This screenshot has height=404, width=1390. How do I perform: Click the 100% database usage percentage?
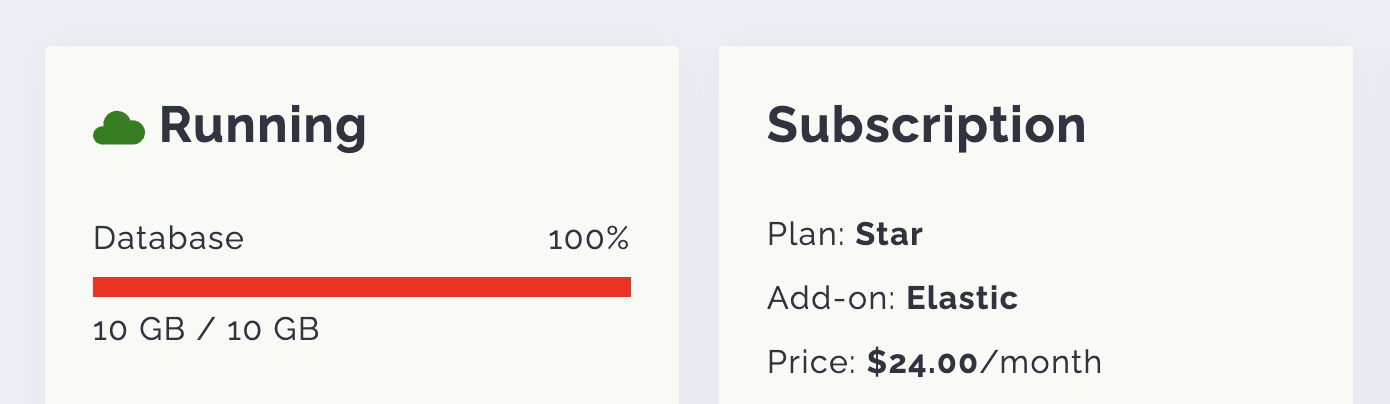point(588,240)
